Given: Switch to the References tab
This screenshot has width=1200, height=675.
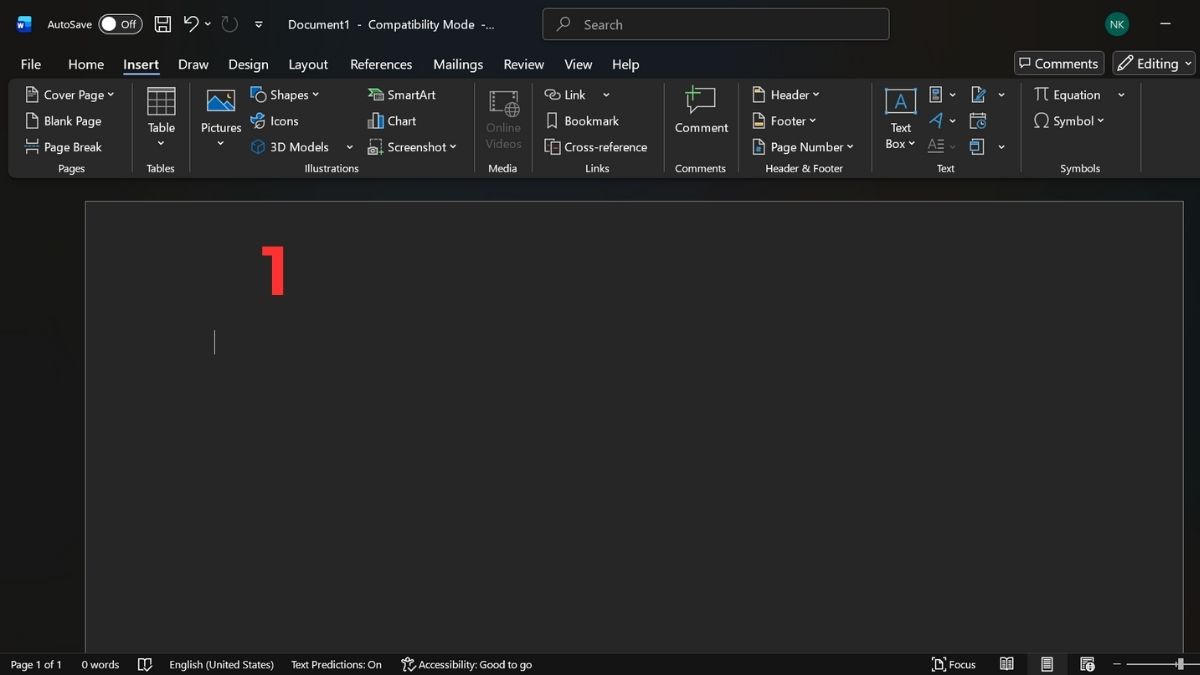Looking at the screenshot, I should (x=381, y=64).
